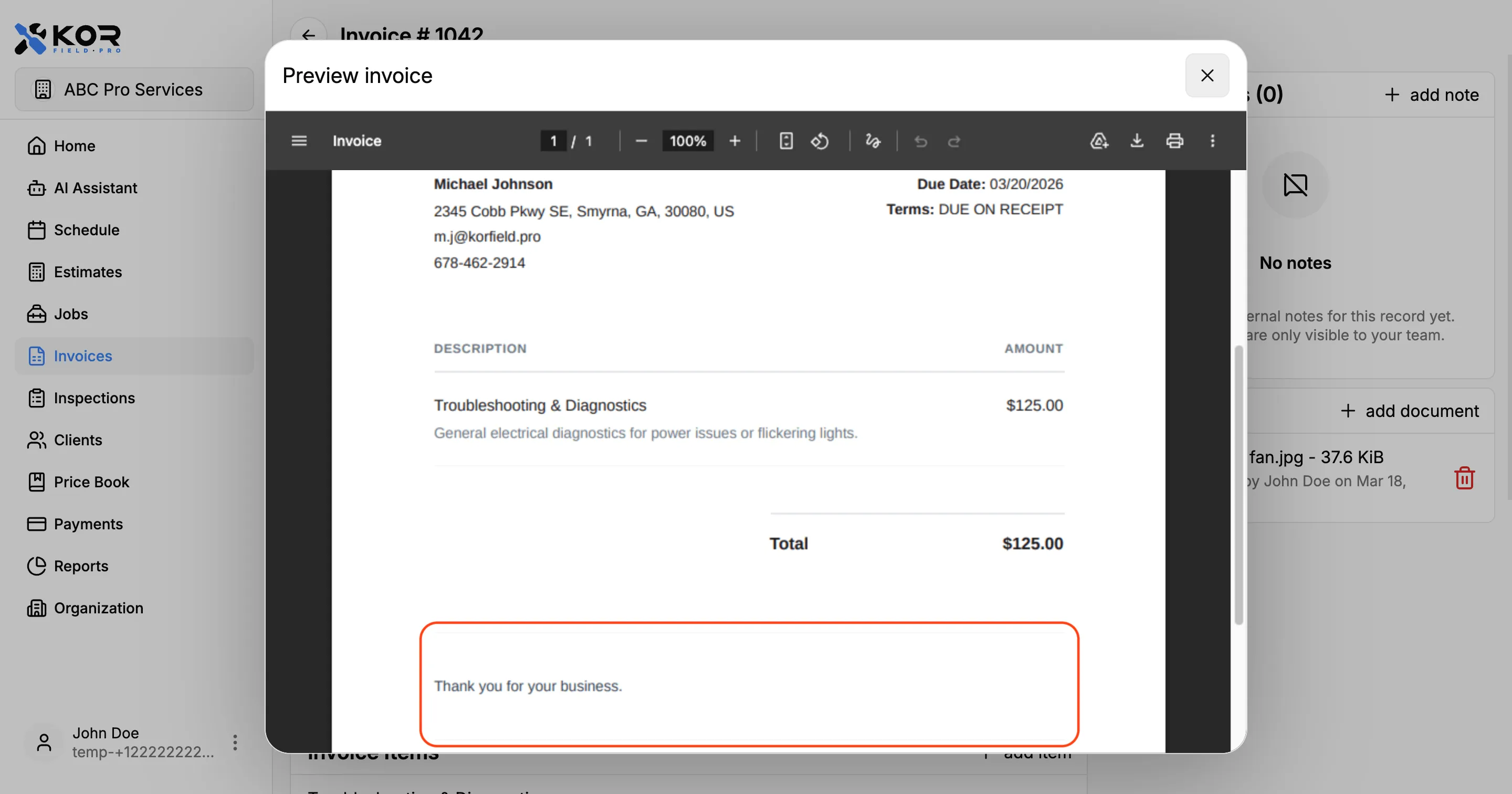Download the invoice PDF
The width and height of the screenshot is (1512, 794).
point(1137,141)
